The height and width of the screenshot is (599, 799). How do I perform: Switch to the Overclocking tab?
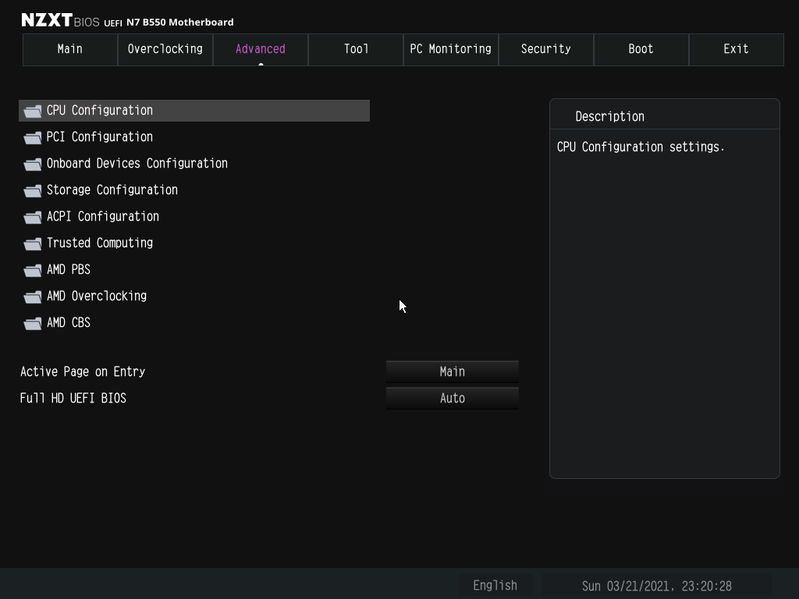coord(165,49)
